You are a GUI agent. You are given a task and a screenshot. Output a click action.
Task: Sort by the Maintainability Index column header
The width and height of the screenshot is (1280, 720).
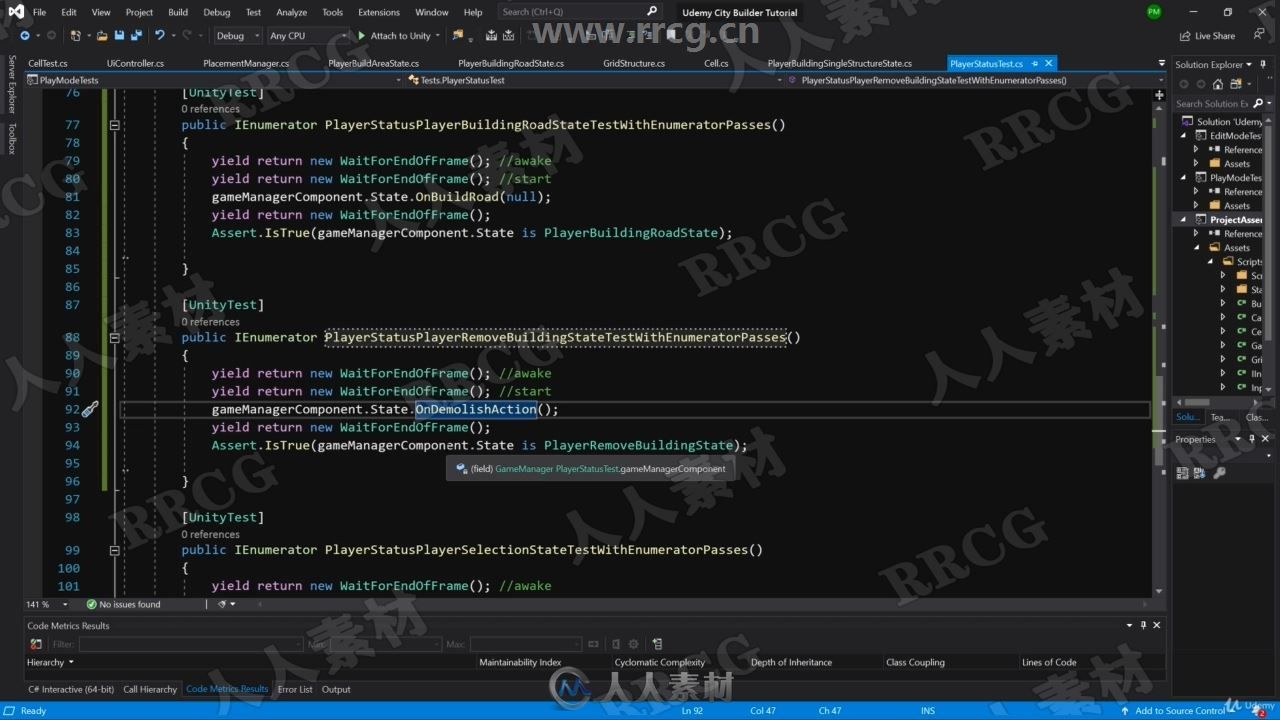520,662
